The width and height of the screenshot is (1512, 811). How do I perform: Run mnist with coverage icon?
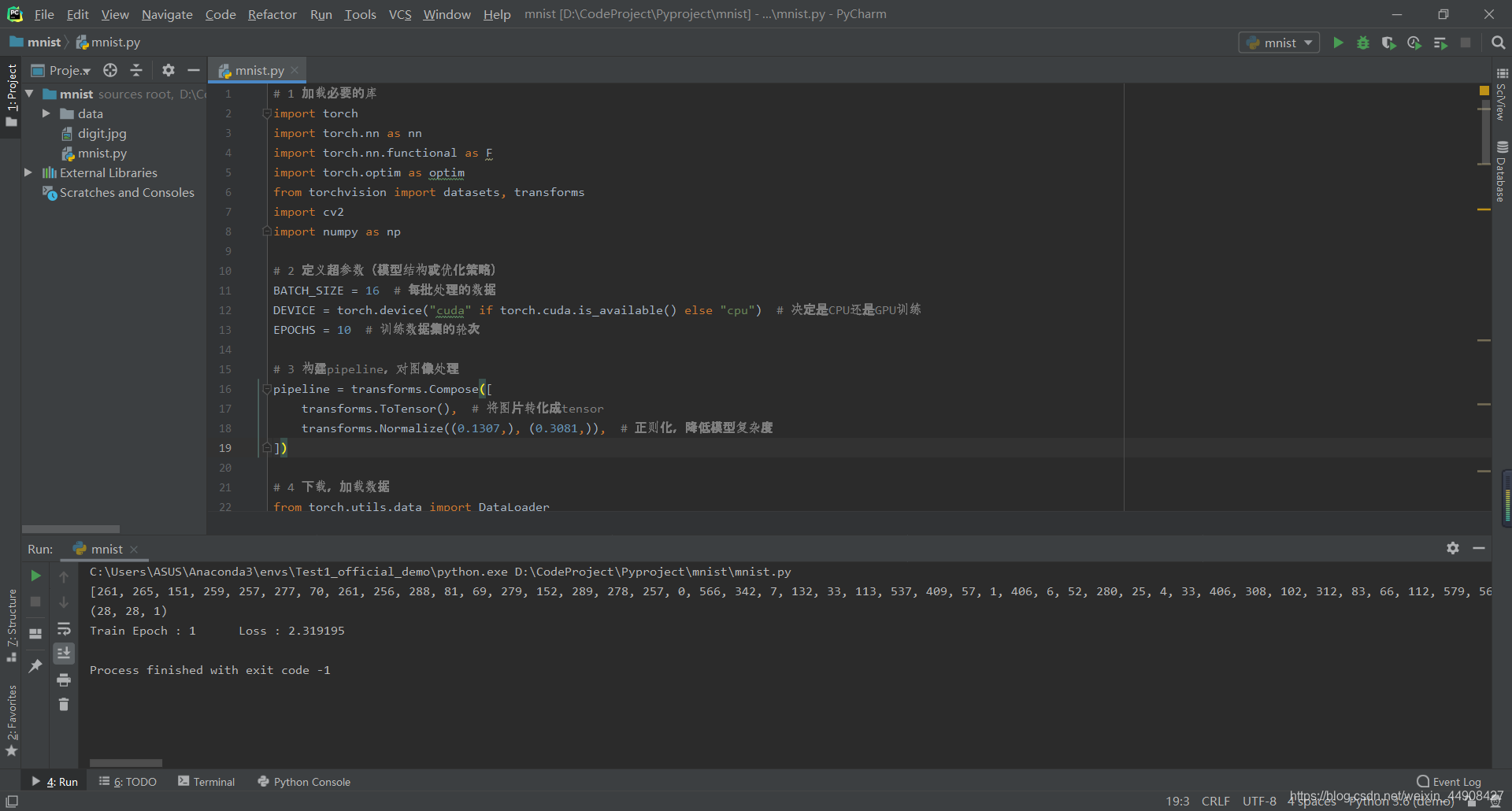pyautogui.click(x=1388, y=43)
